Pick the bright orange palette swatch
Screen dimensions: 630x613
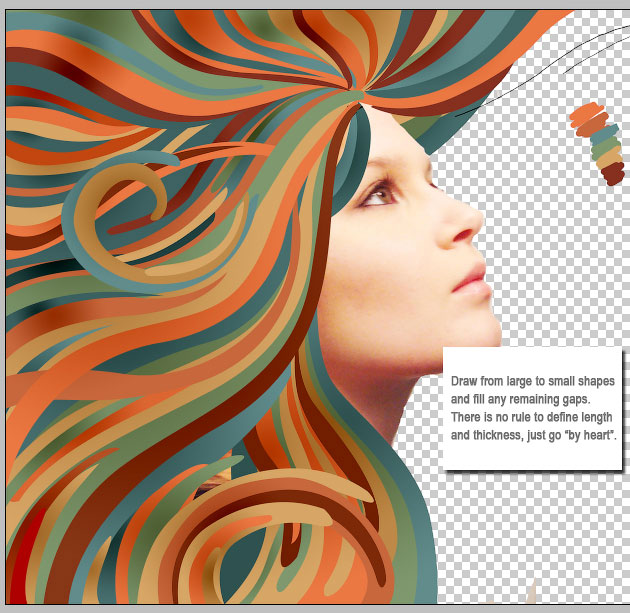coord(587,114)
